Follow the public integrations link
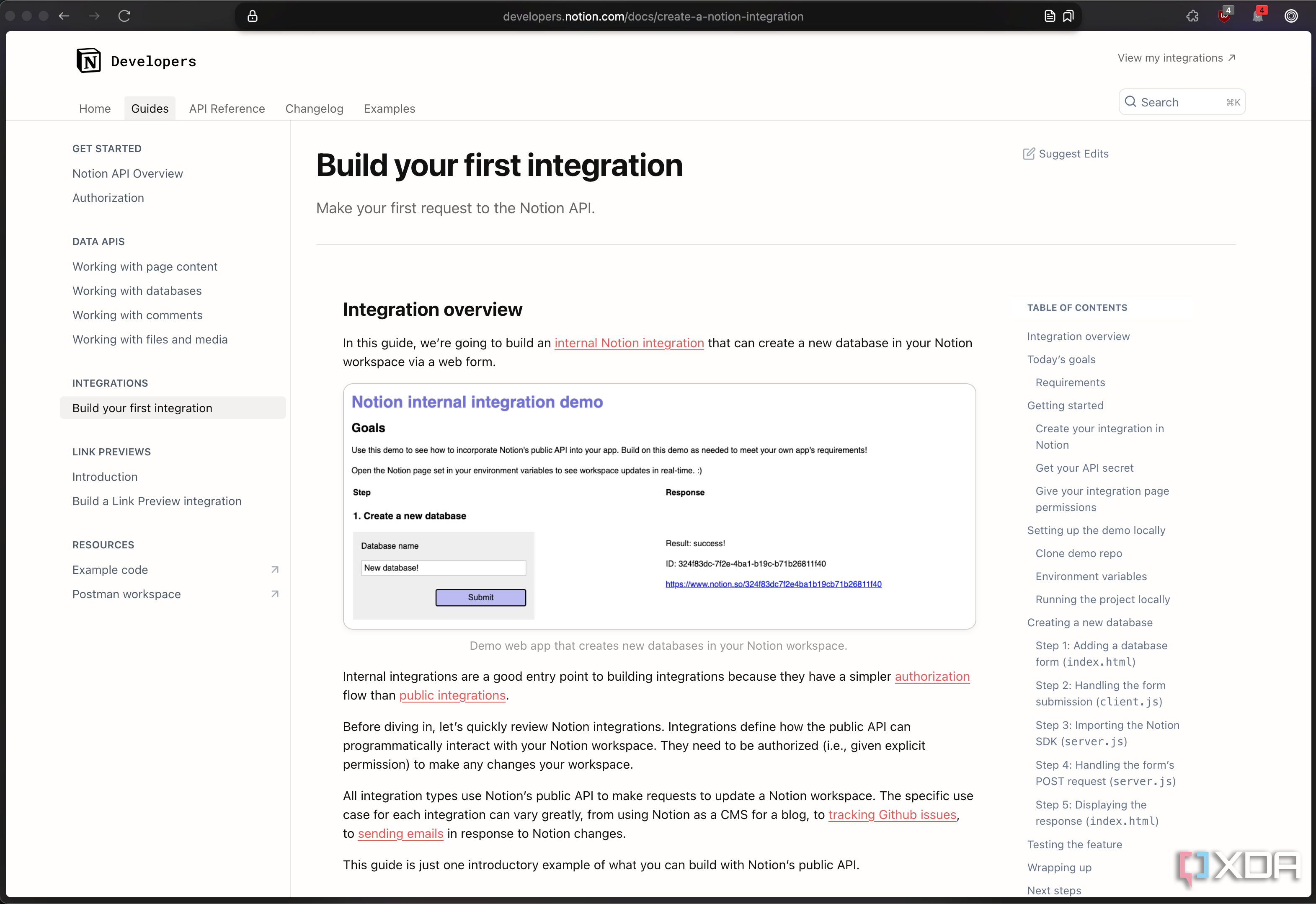Screen dimensions: 1316x904 coord(452,695)
